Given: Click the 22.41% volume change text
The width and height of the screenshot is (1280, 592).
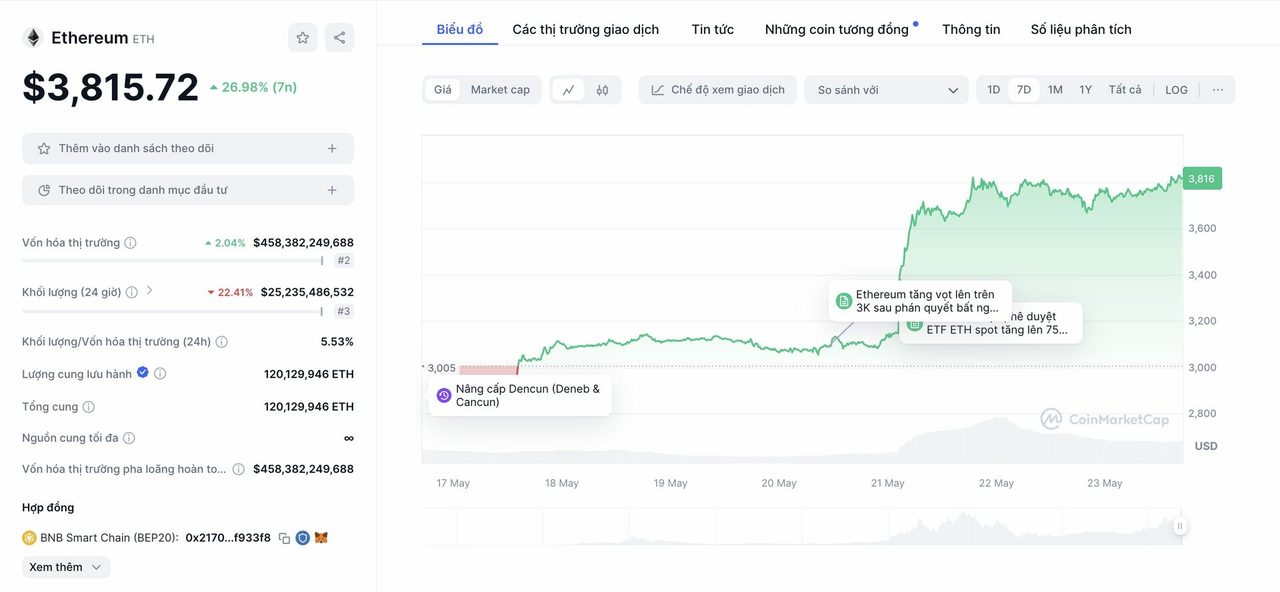Looking at the screenshot, I should [230, 293].
